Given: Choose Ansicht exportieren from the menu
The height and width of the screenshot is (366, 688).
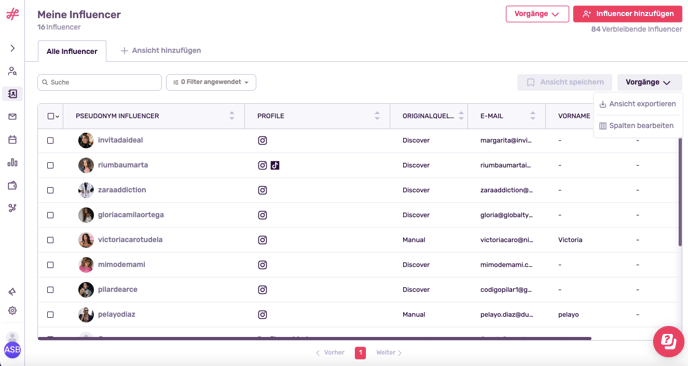Looking at the screenshot, I should pyautogui.click(x=638, y=104).
